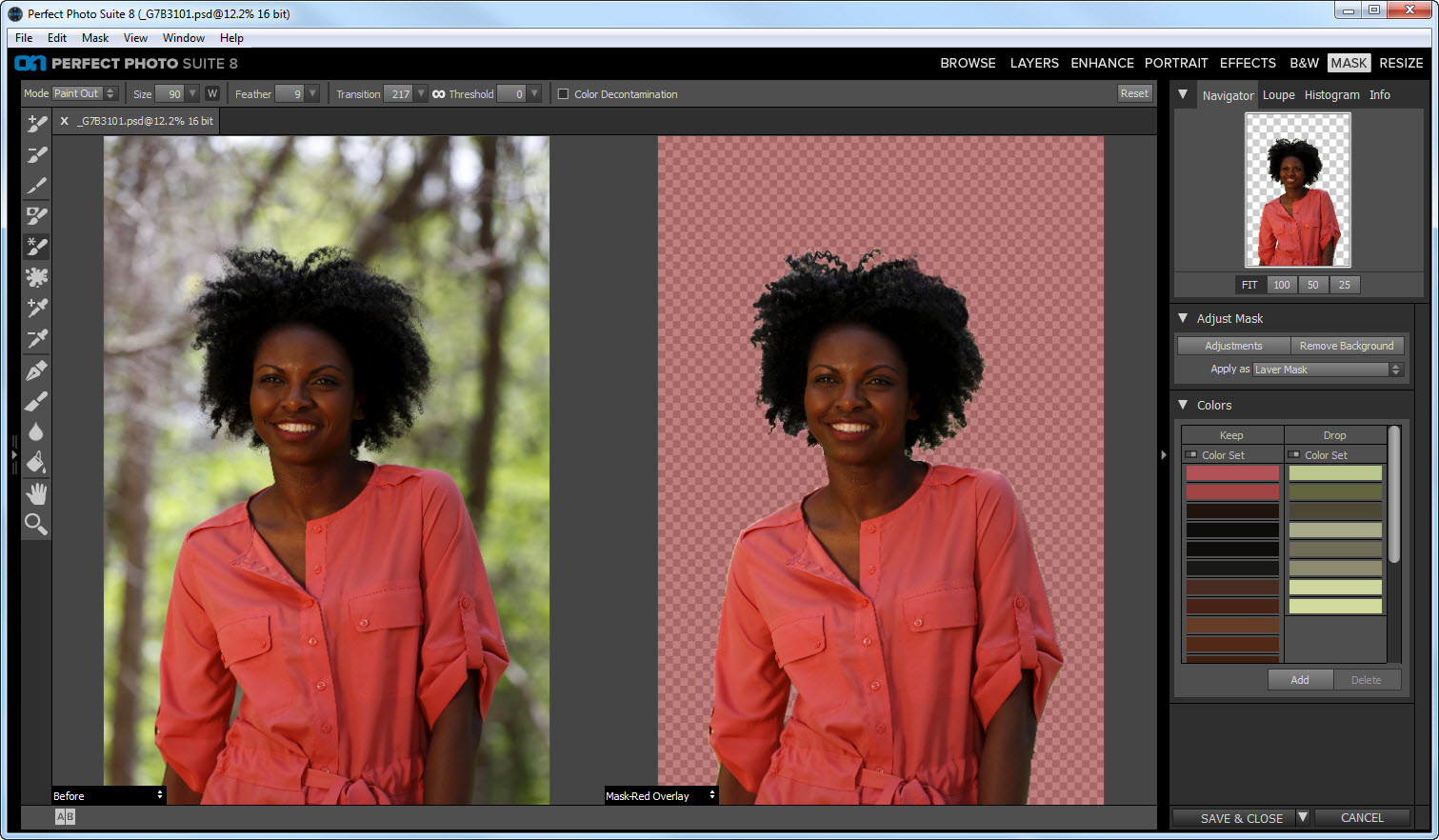
Task: Open the Mask-Red Overlay view dropdown
Action: click(661, 795)
